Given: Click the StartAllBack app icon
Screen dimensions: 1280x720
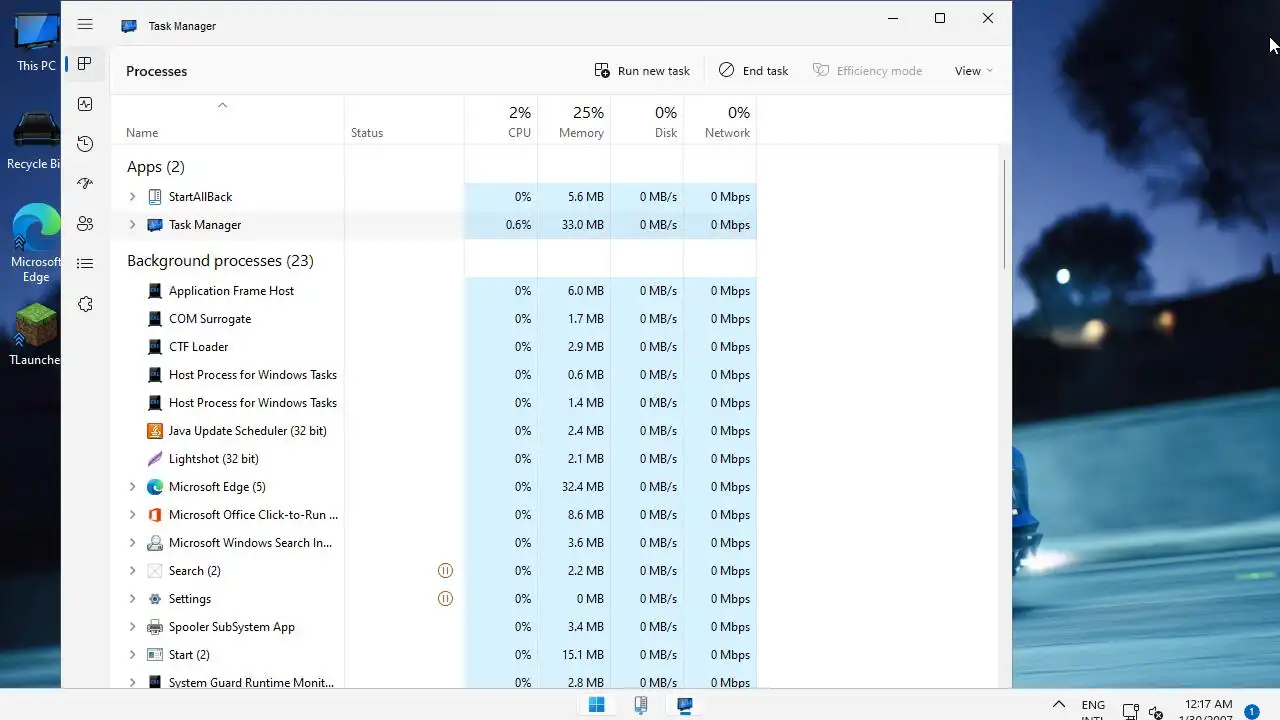Looking at the screenshot, I should [x=155, y=197].
